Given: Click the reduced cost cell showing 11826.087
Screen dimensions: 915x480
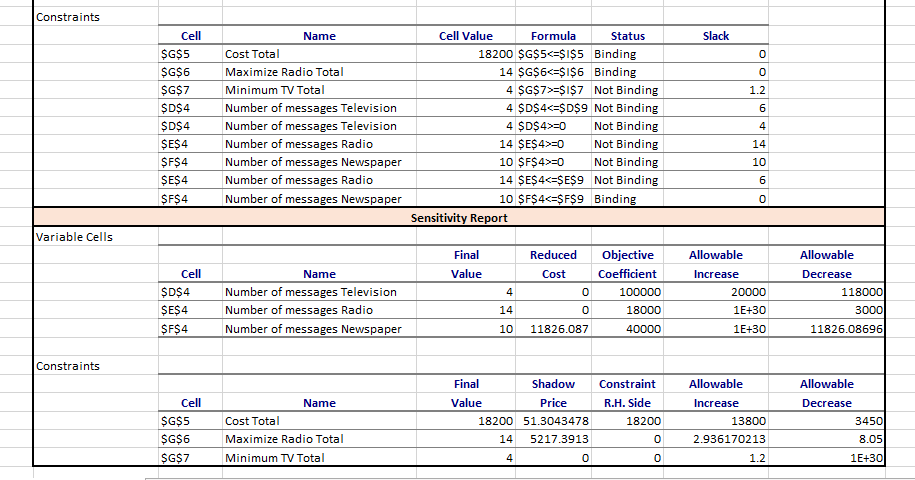Looking at the screenshot, I should click(553, 329).
